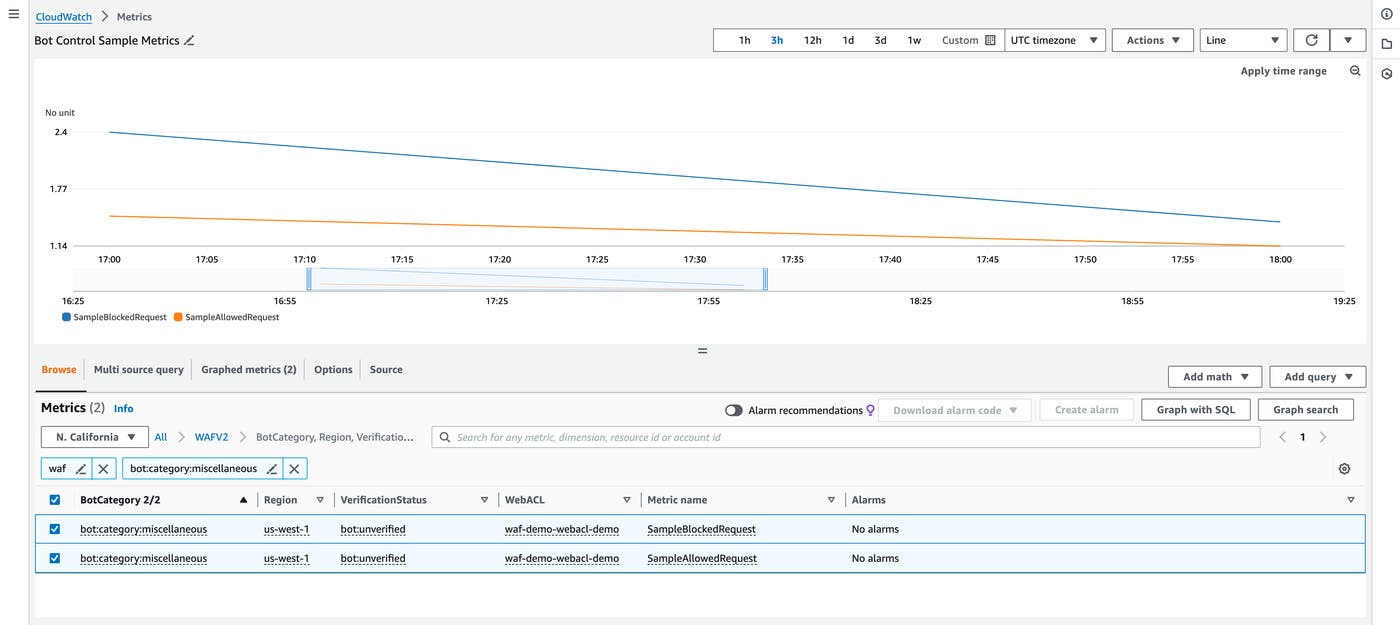Screen dimensions: 1400x625
Task: Enable the Alarm recommendations toggle
Action: pyautogui.click(x=734, y=409)
